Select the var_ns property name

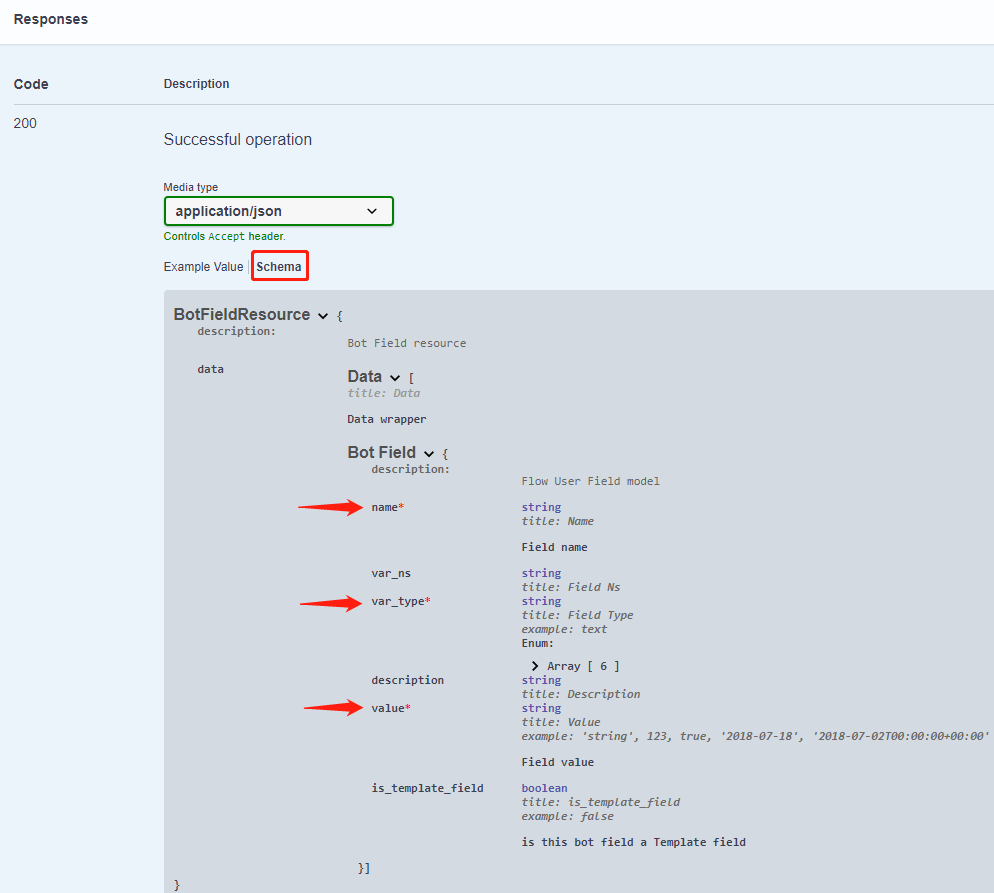click(x=391, y=573)
